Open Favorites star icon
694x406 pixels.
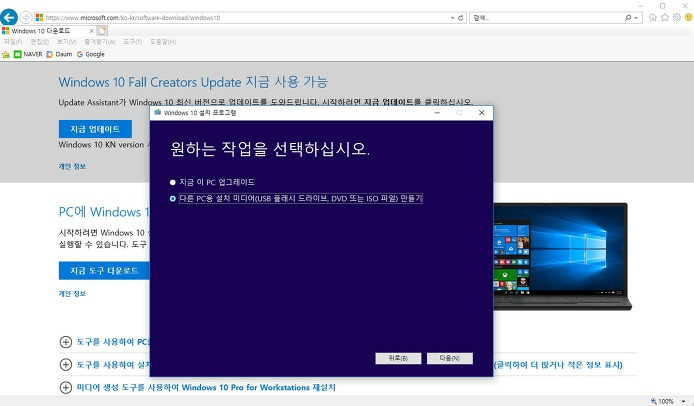[664, 17]
